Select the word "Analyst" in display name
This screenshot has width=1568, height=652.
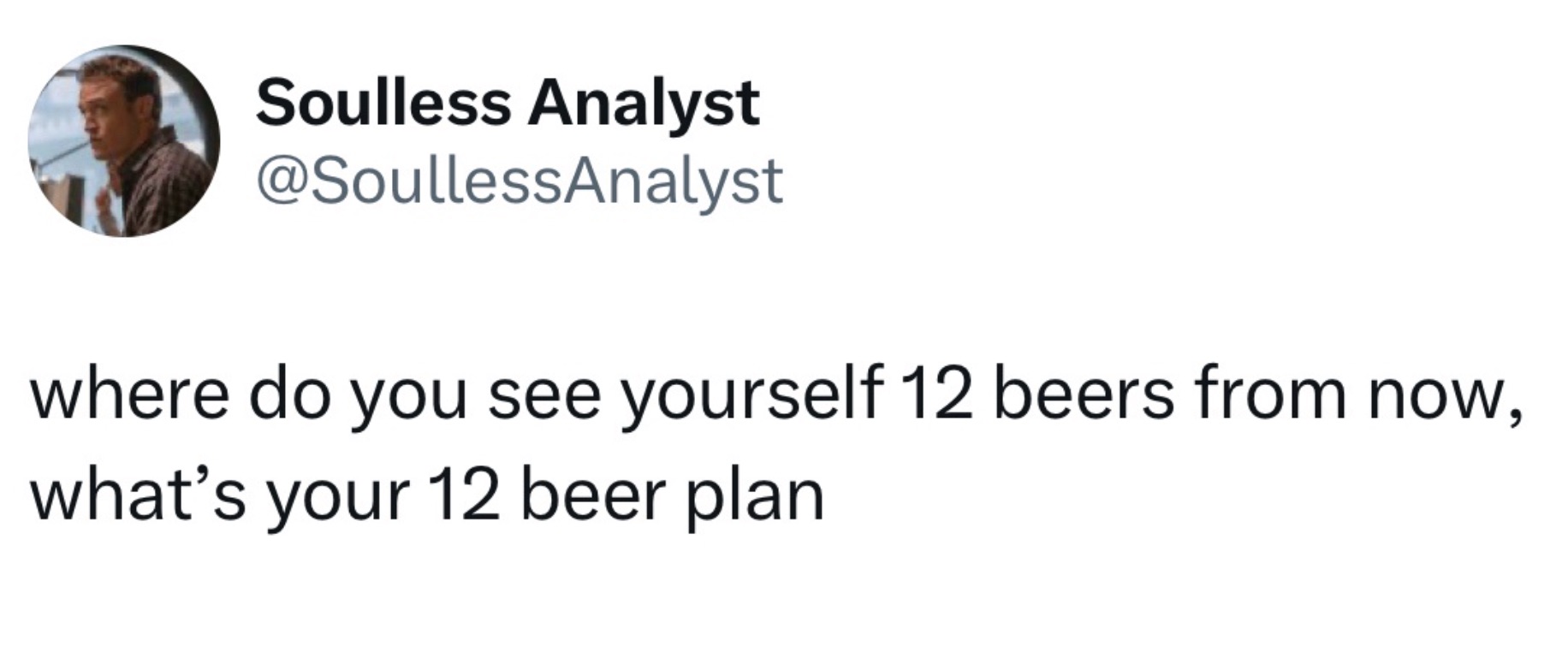pyautogui.click(x=643, y=104)
